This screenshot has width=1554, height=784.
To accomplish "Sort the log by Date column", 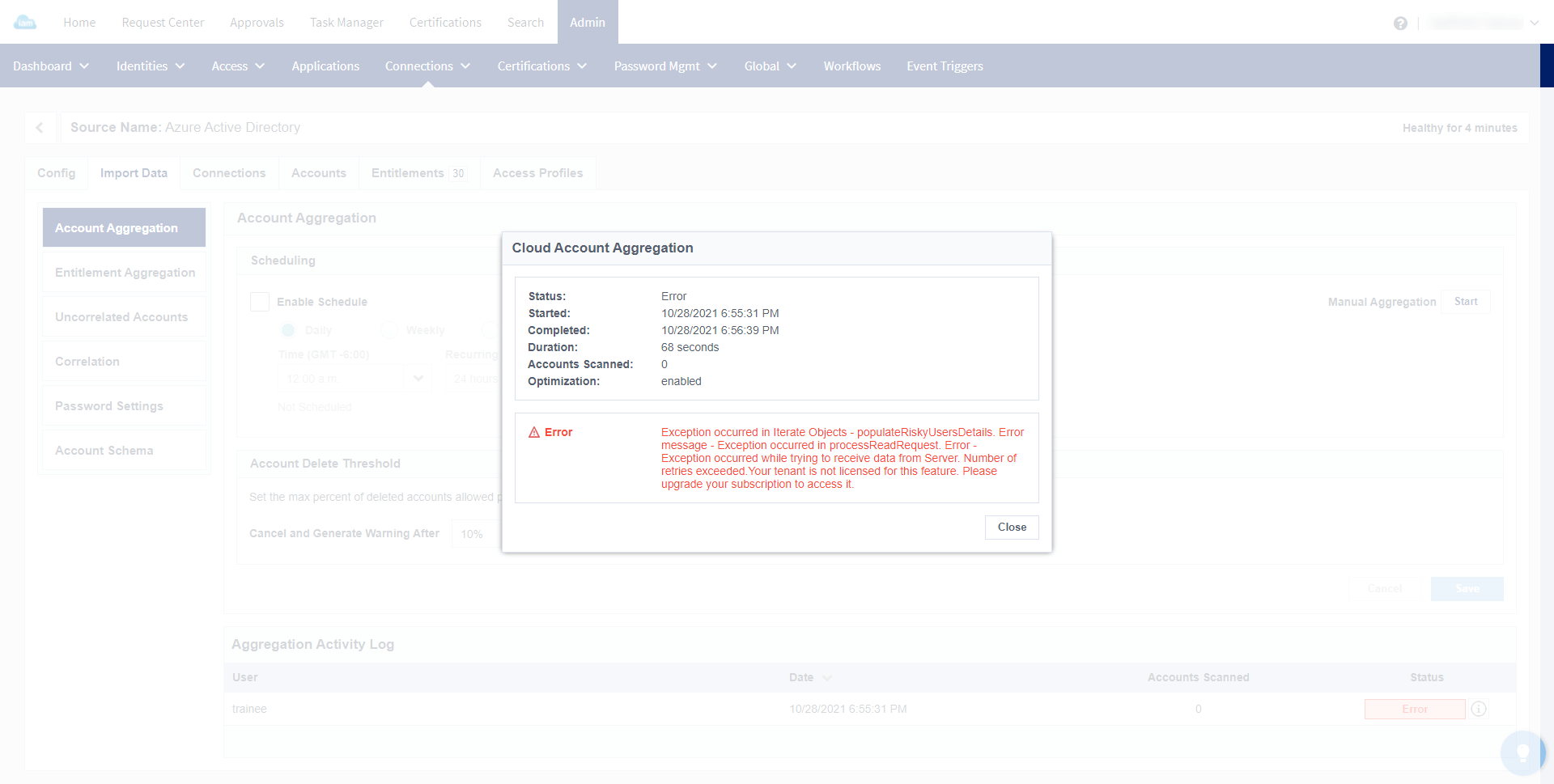I will tap(810, 677).
